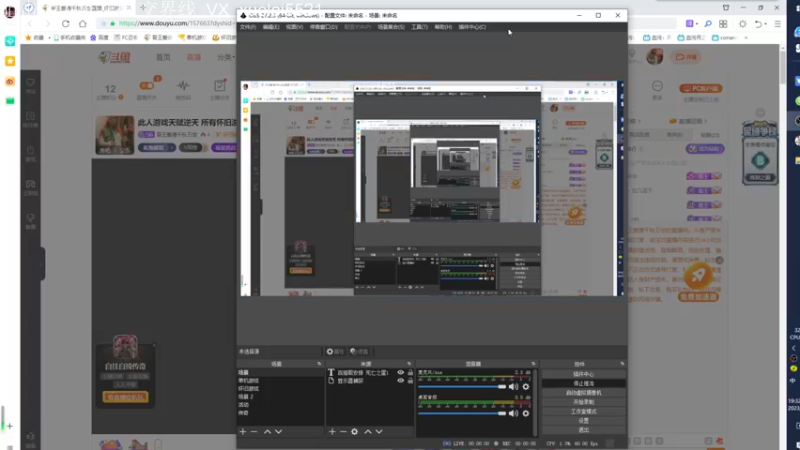
Task: Open the Docks (停靠窗口) menu in OBS
Action: point(323,27)
